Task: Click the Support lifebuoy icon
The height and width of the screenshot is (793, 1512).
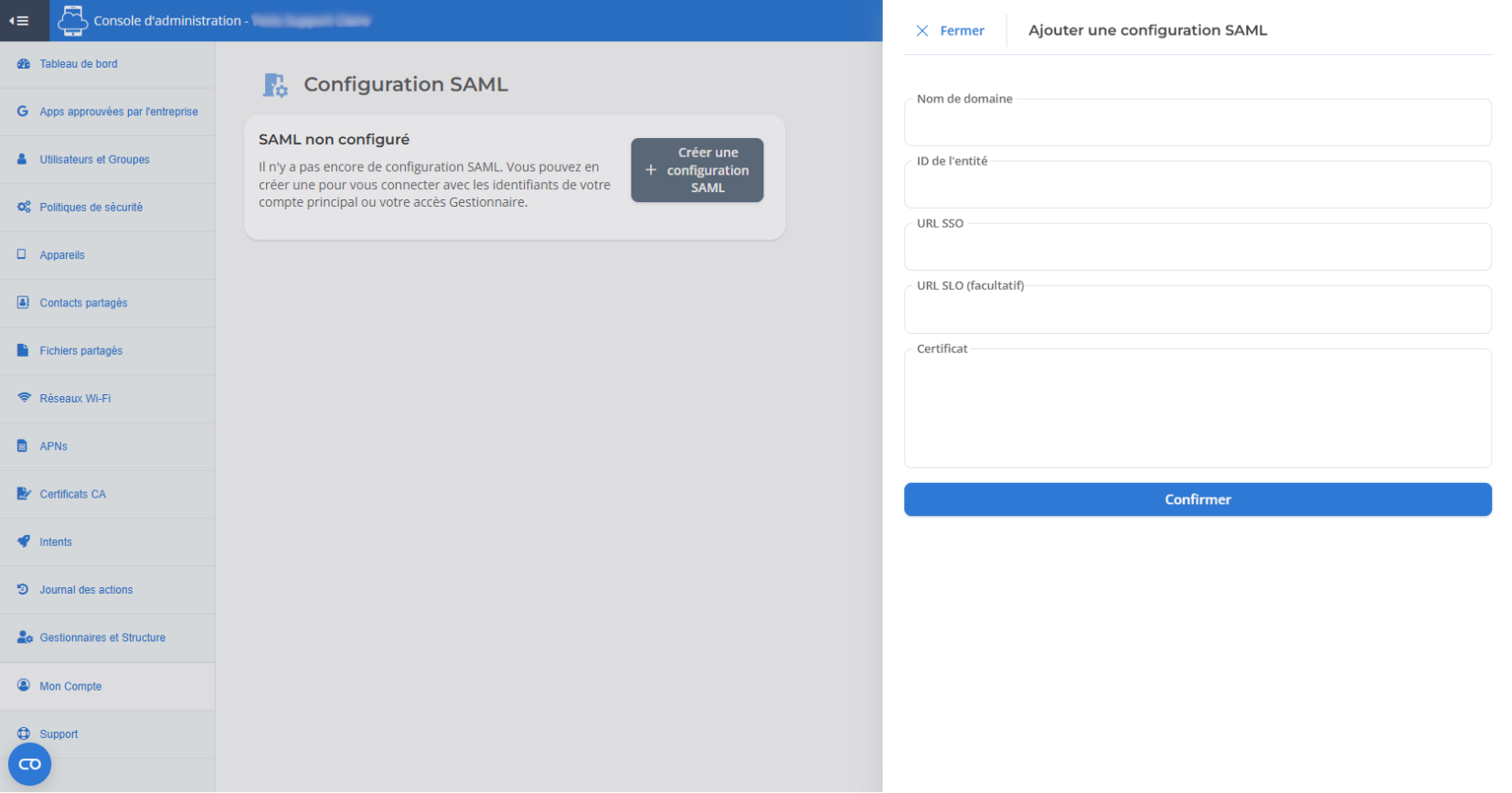Action: click(24, 734)
